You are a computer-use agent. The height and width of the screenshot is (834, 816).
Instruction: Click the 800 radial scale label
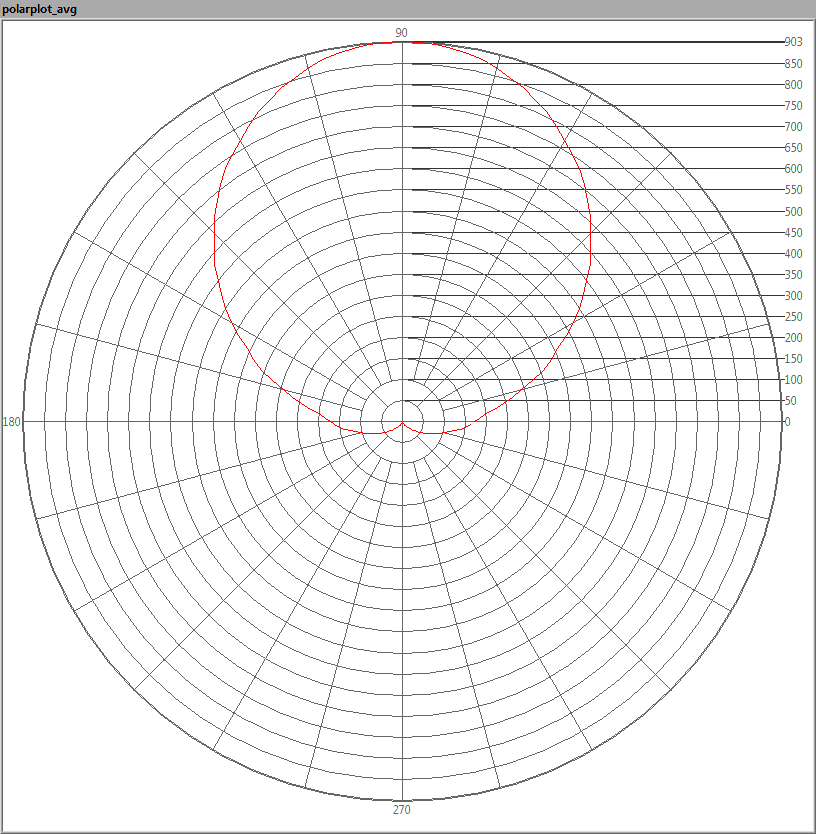(x=793, y=85)
